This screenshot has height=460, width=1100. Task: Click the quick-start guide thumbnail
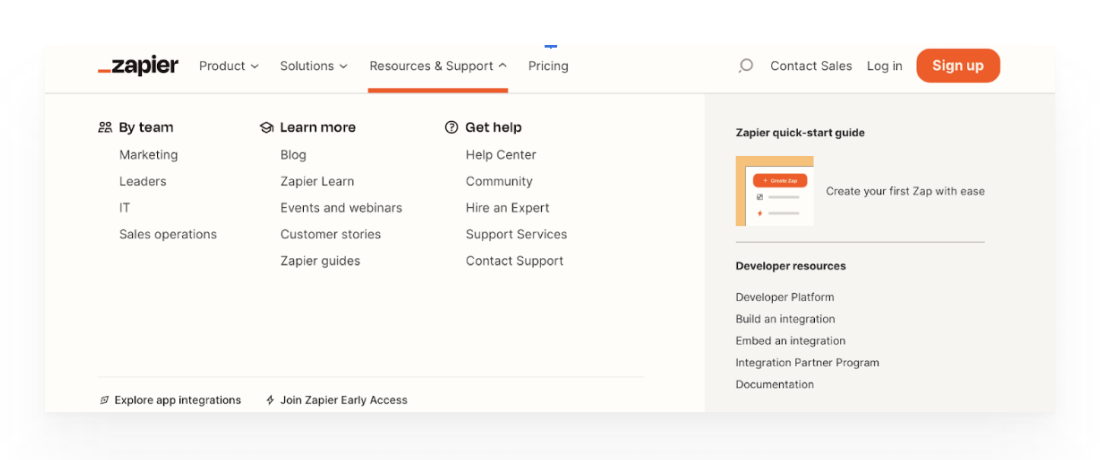click(x=774, y=191)
